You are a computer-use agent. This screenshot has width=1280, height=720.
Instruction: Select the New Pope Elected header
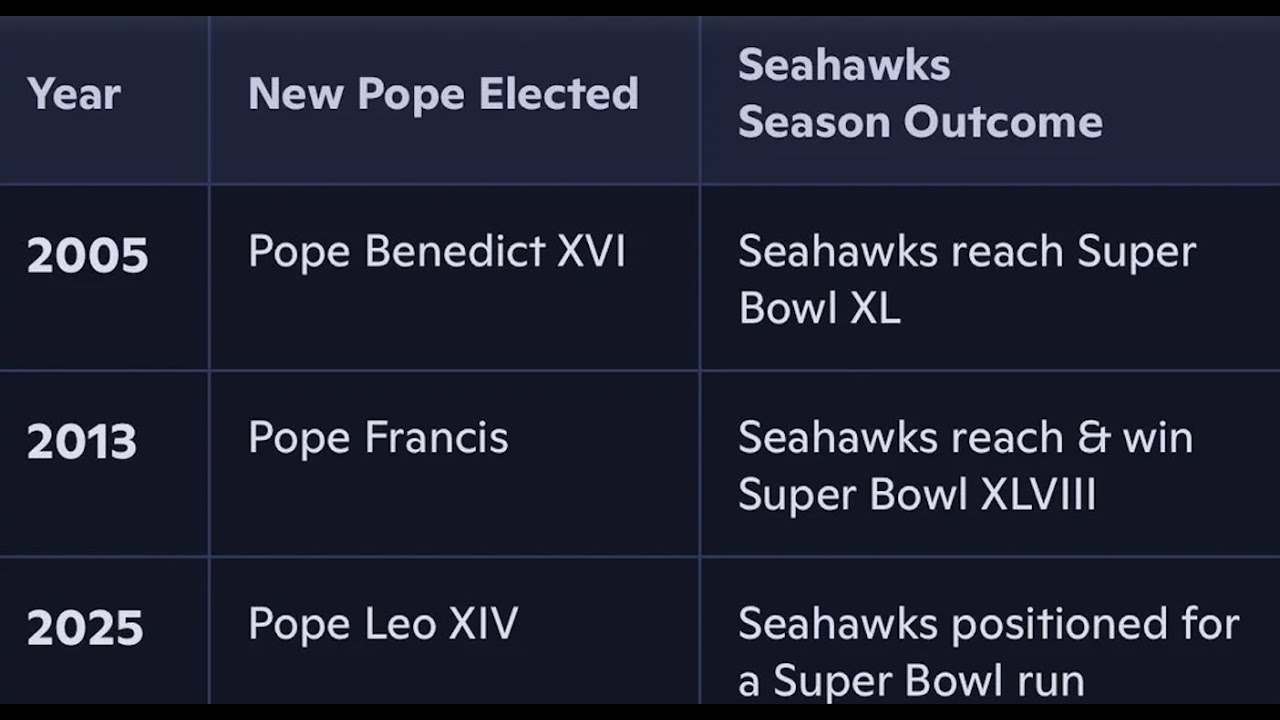[x=443, y=95]
